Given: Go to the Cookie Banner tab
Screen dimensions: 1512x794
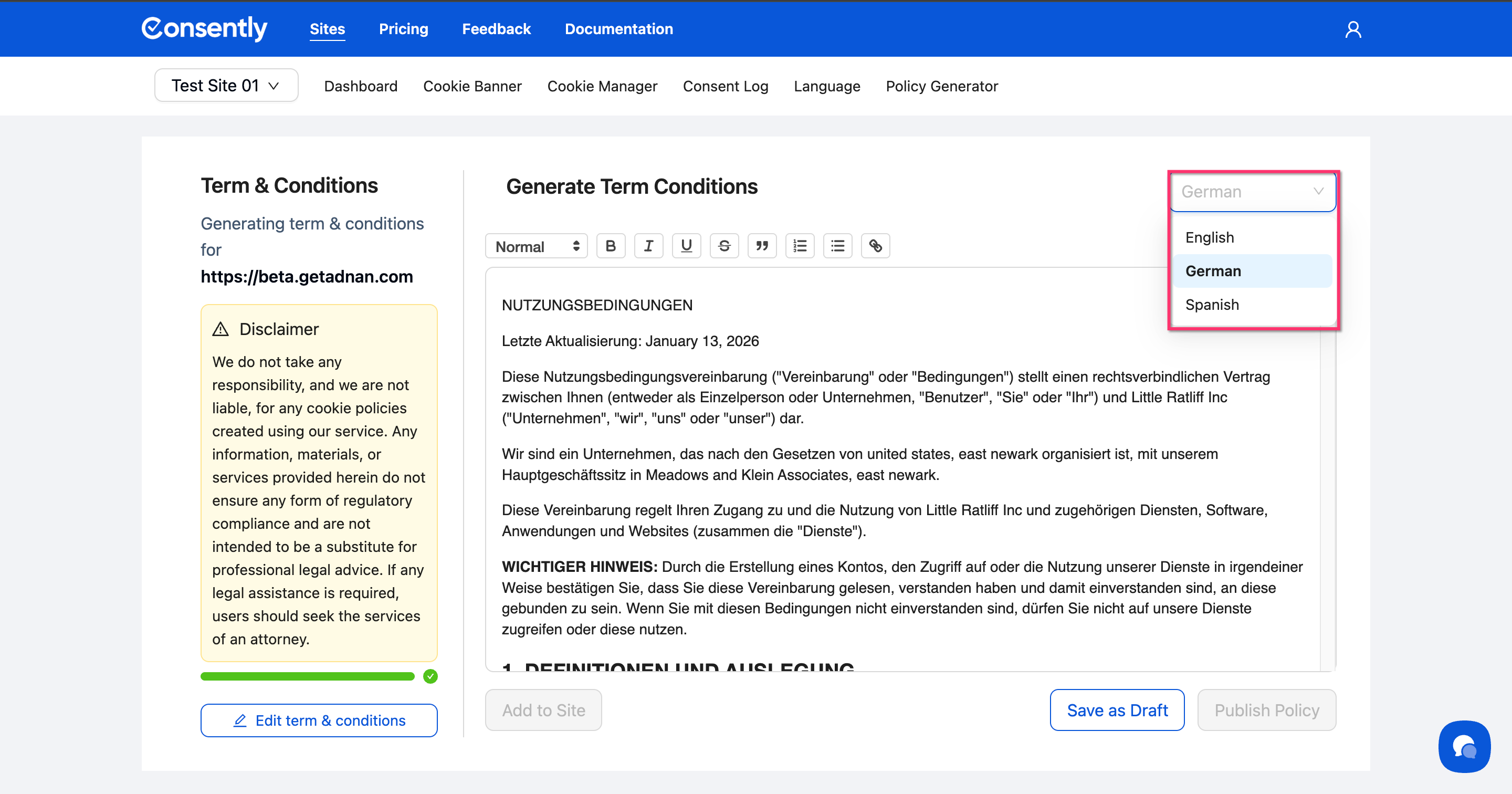Looking at the screenshot, I should click(472, 86).
